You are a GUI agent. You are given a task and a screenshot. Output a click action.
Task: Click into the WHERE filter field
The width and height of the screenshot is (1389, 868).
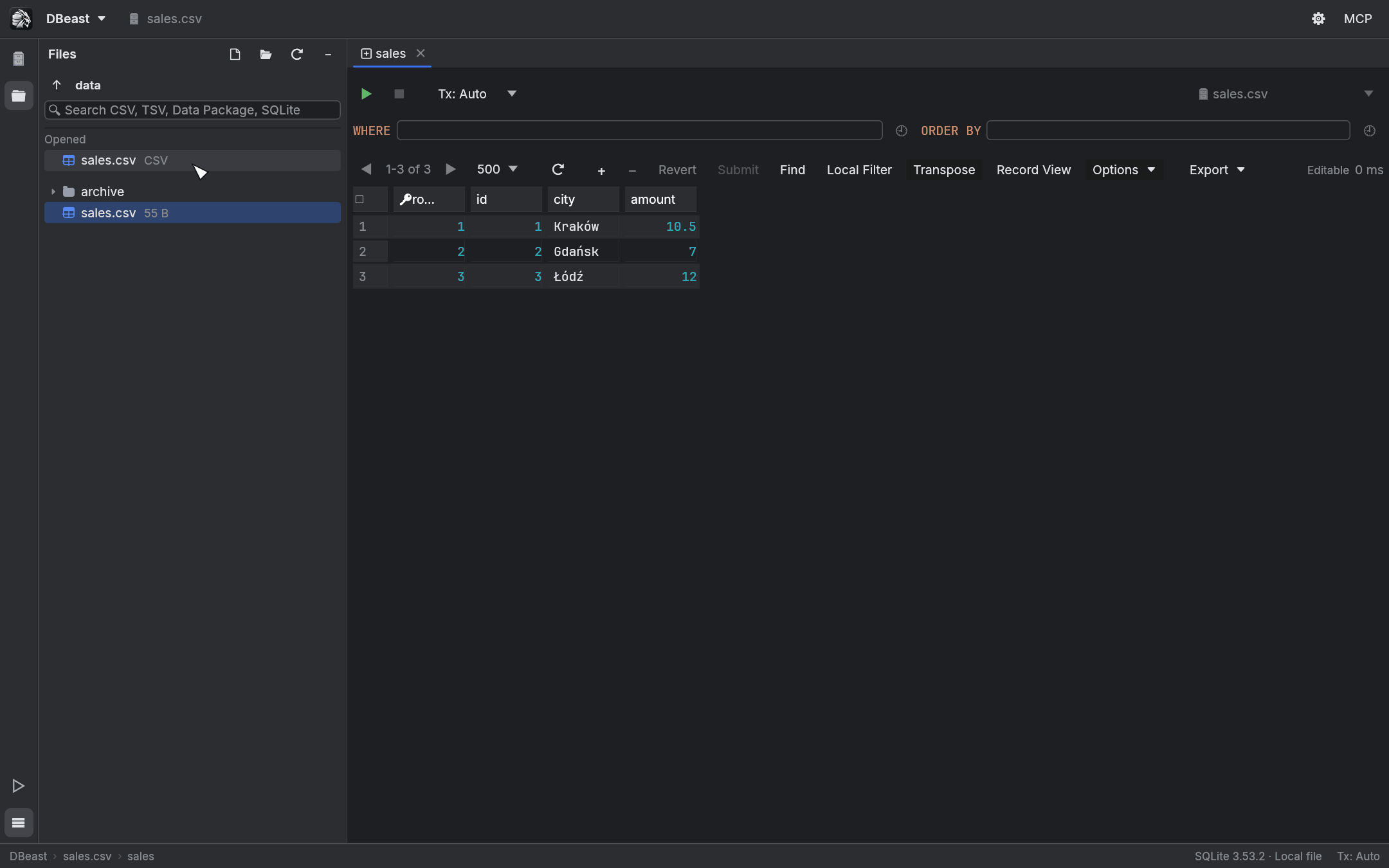639,131
